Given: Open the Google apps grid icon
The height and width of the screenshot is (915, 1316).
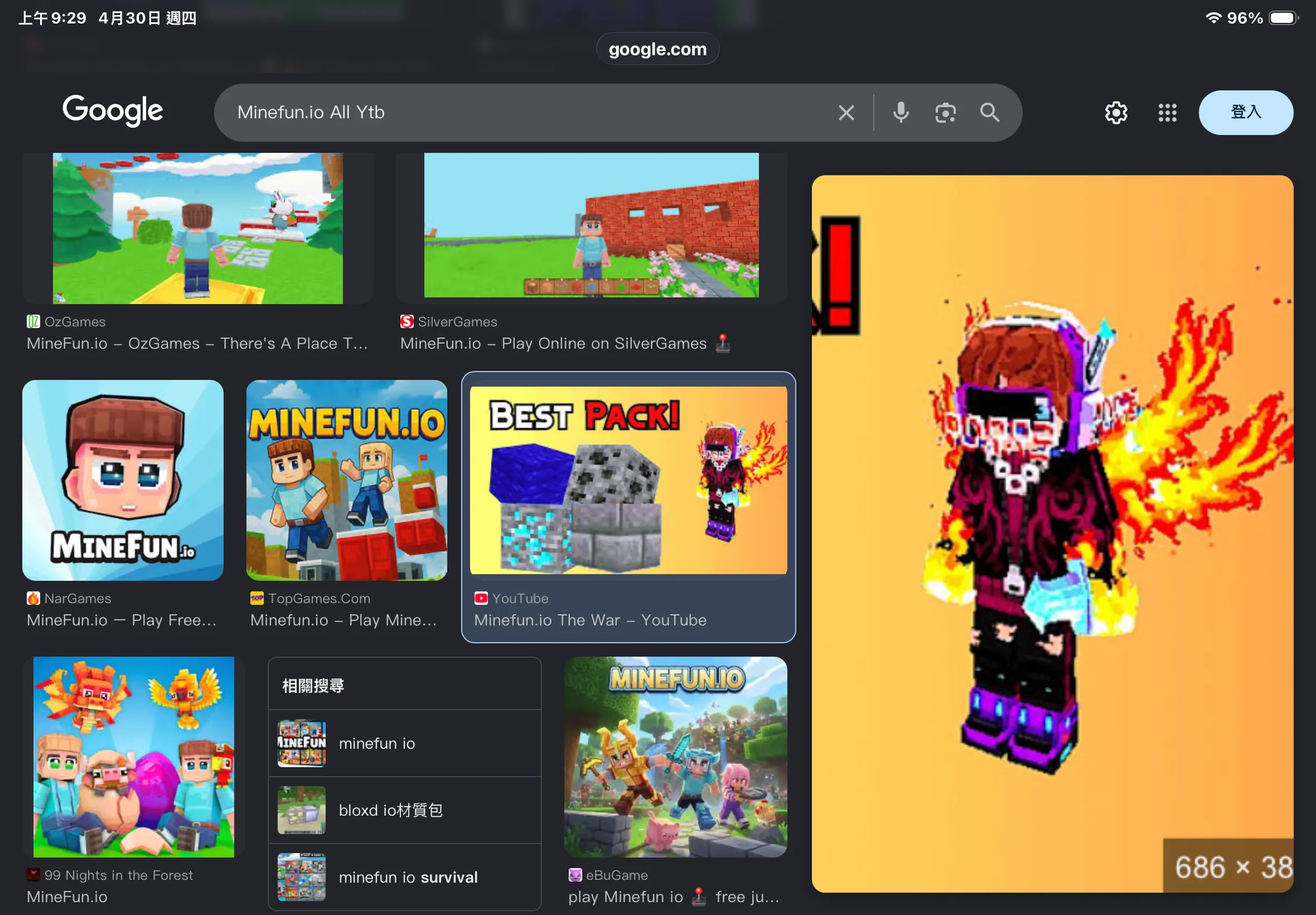Looking at the screenshot, I should click(1167, 112).
